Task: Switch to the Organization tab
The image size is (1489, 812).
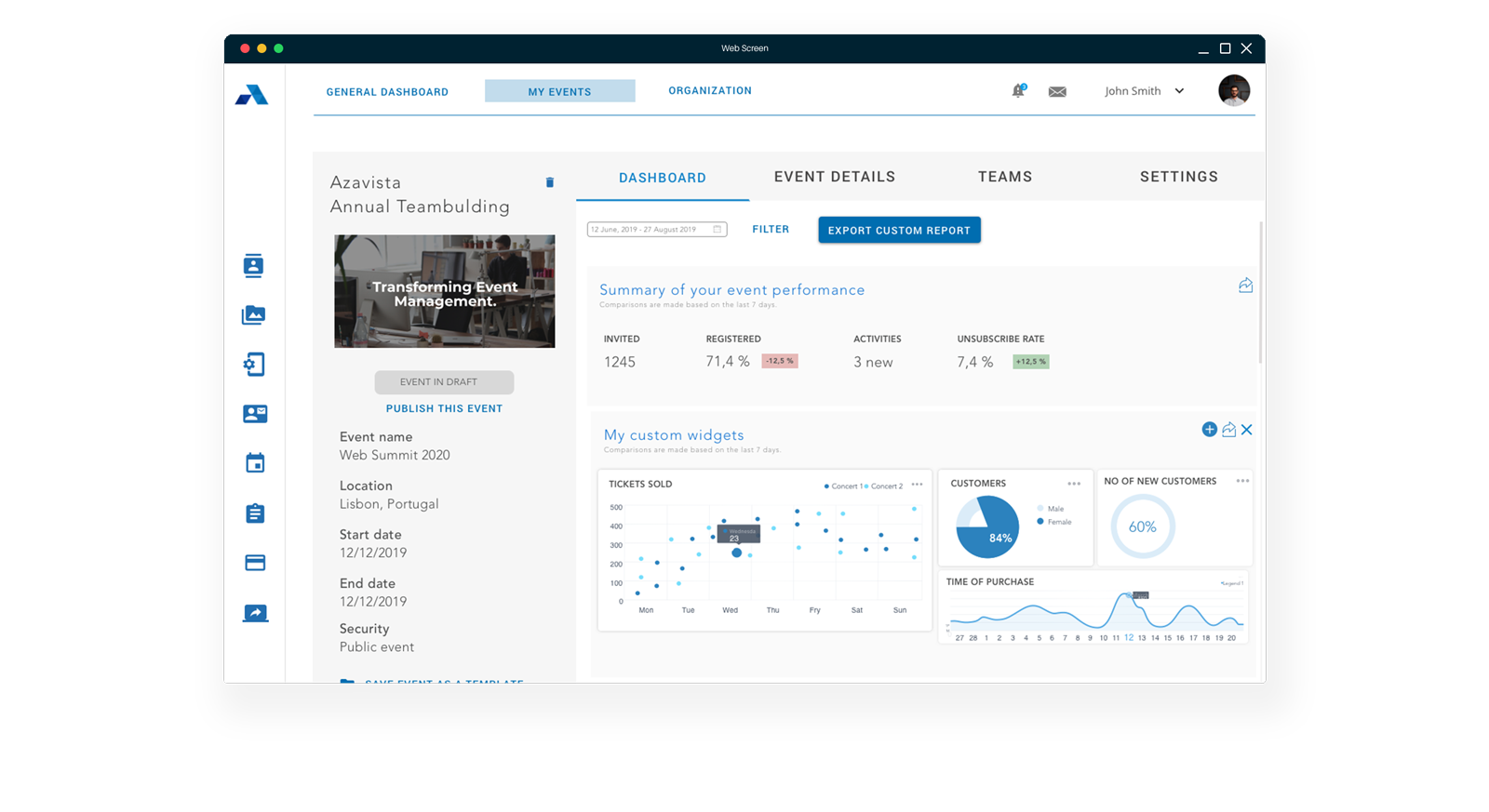Action: coord(710,90)
